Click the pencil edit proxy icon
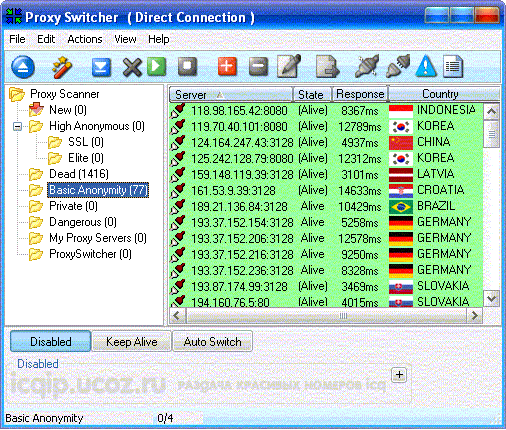This screenshot has height=430, width=506. [289, 66]
